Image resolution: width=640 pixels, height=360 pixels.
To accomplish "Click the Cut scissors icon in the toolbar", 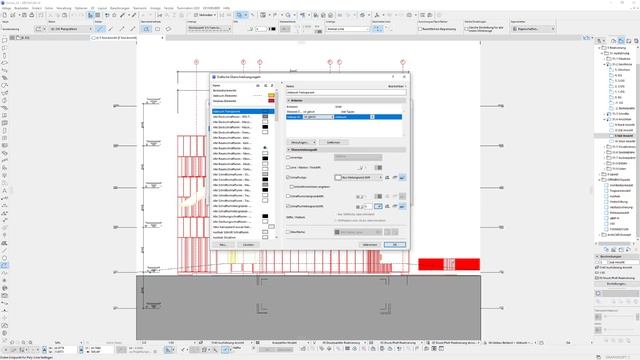I will pyautogui.click(x=51, y=15).
